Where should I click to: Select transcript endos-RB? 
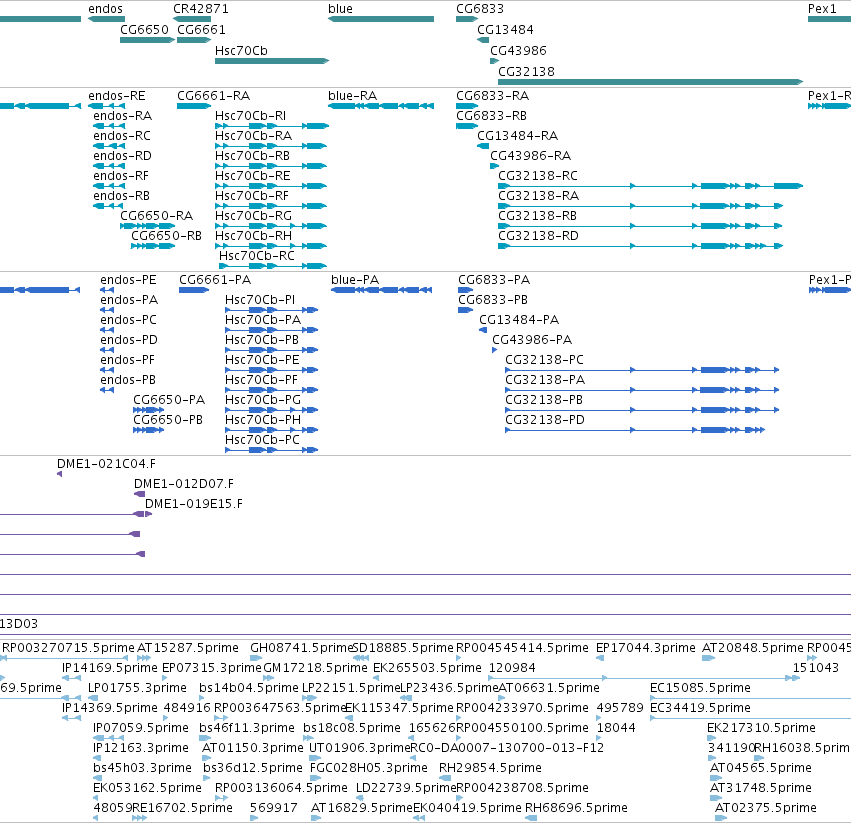point(122,195)
